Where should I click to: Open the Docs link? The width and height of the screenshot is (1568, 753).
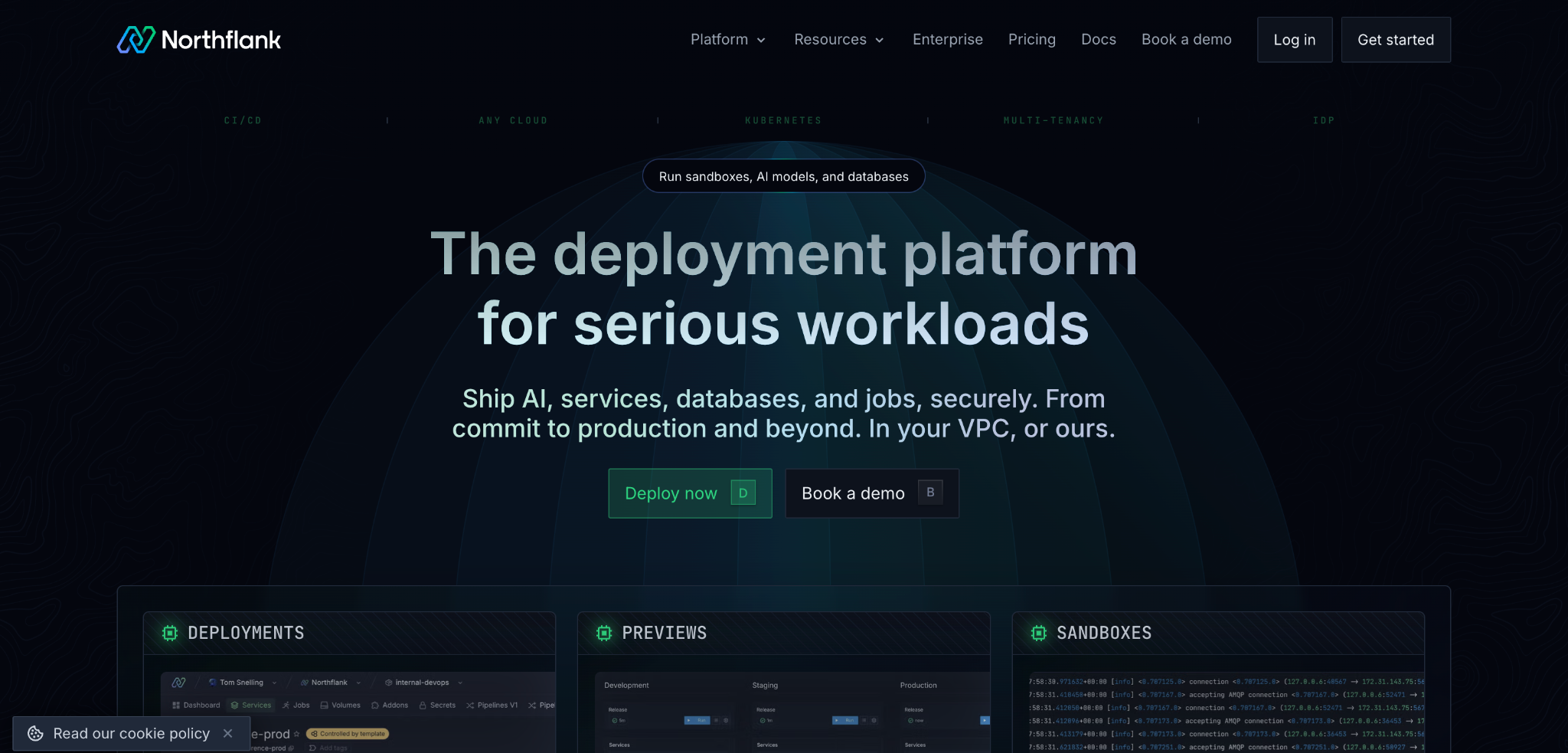1099,40
